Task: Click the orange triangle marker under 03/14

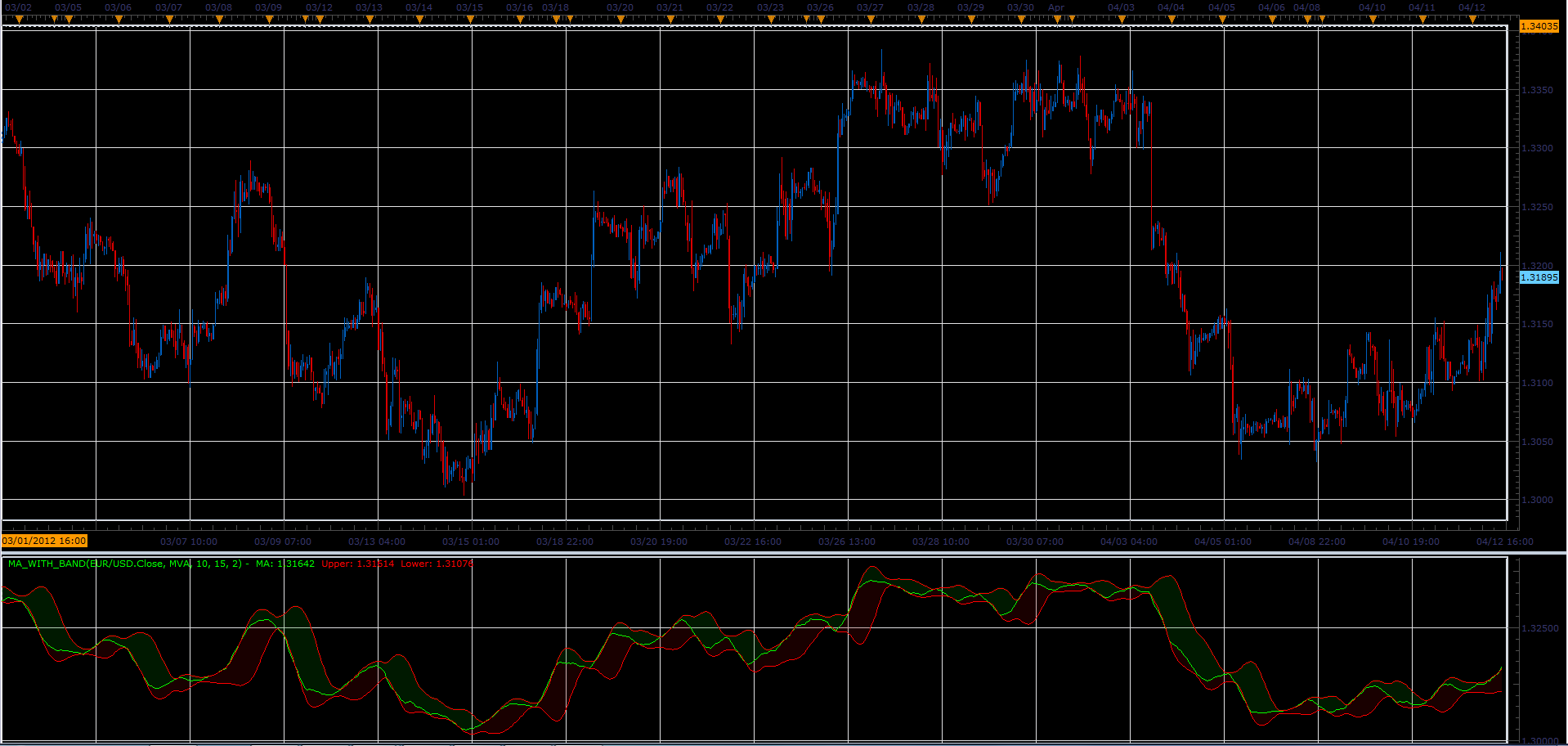Action: pyautogui.click(x=419, y=20)
